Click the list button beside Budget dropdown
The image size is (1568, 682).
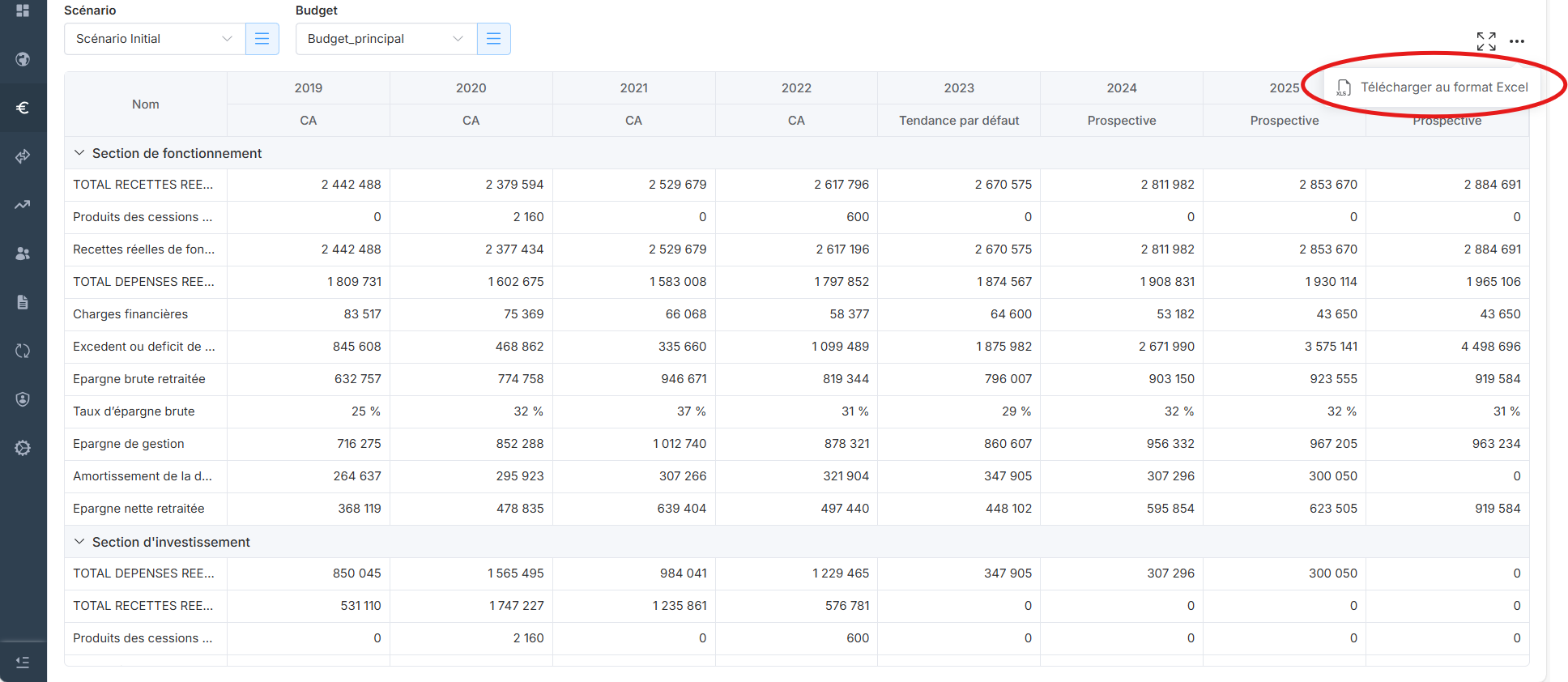point(493,39)
